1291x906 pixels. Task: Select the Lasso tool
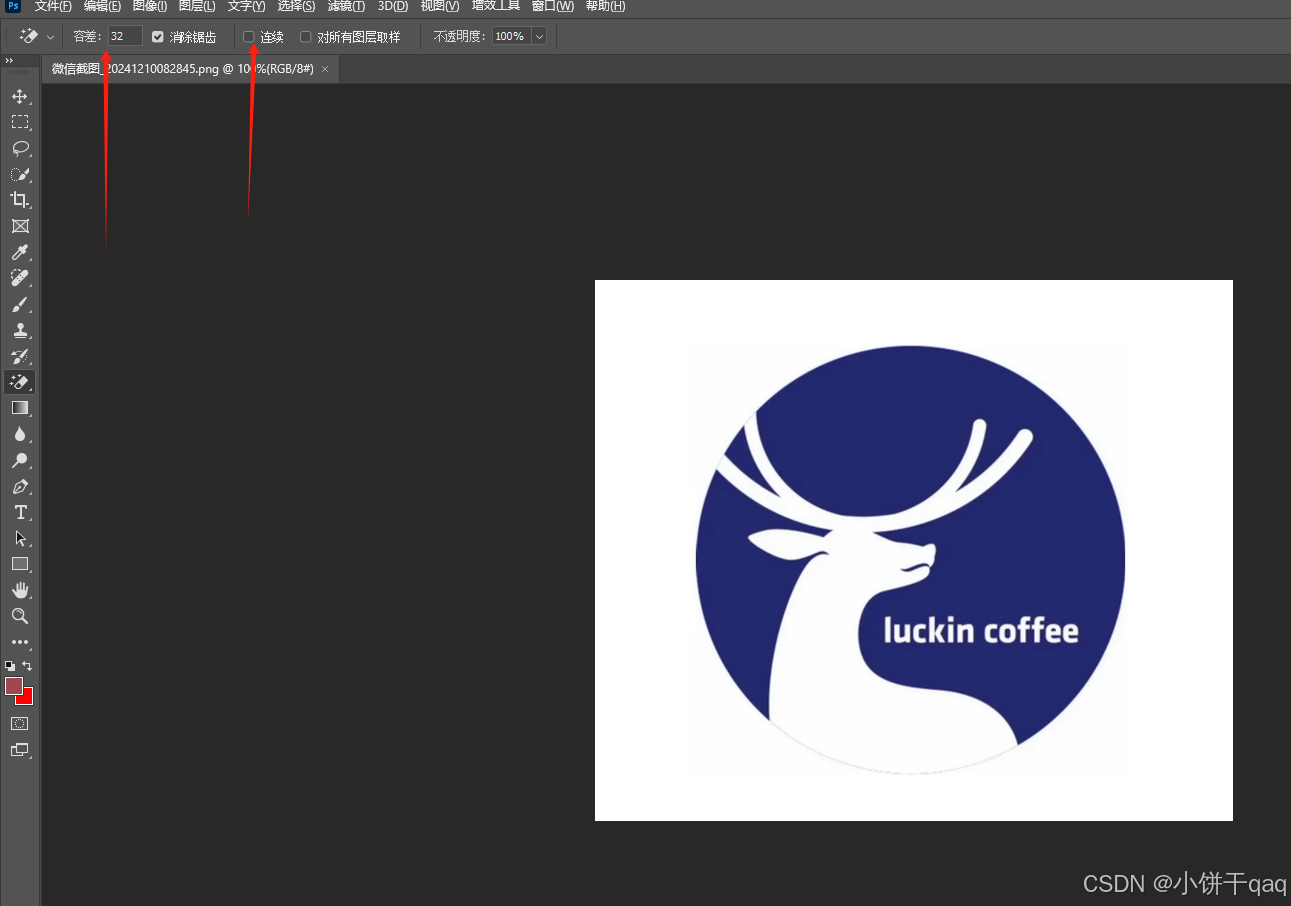[x=19, y=148]
